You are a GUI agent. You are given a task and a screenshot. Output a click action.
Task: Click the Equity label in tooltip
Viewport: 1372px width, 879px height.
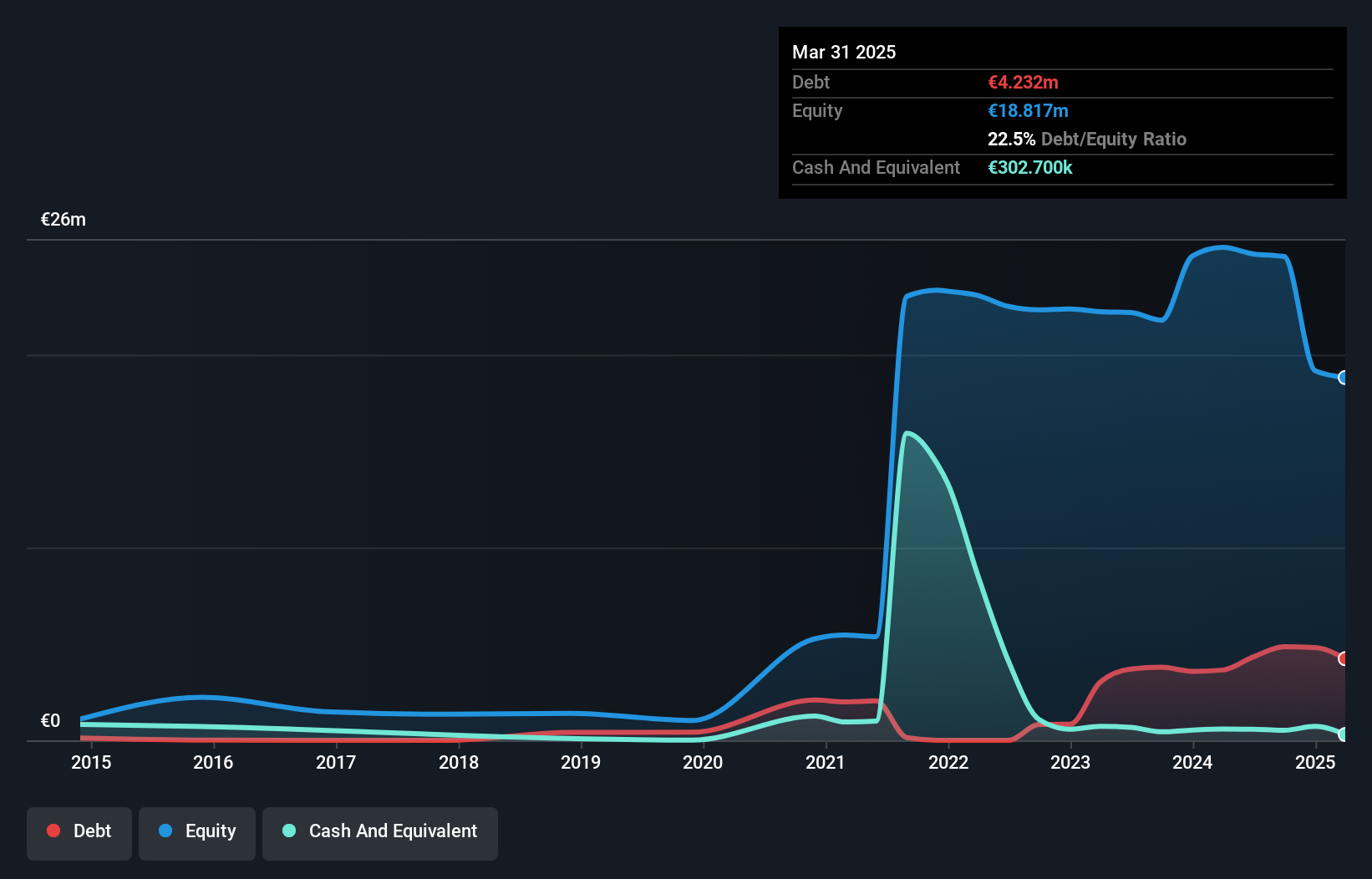[x=817, y=110]
